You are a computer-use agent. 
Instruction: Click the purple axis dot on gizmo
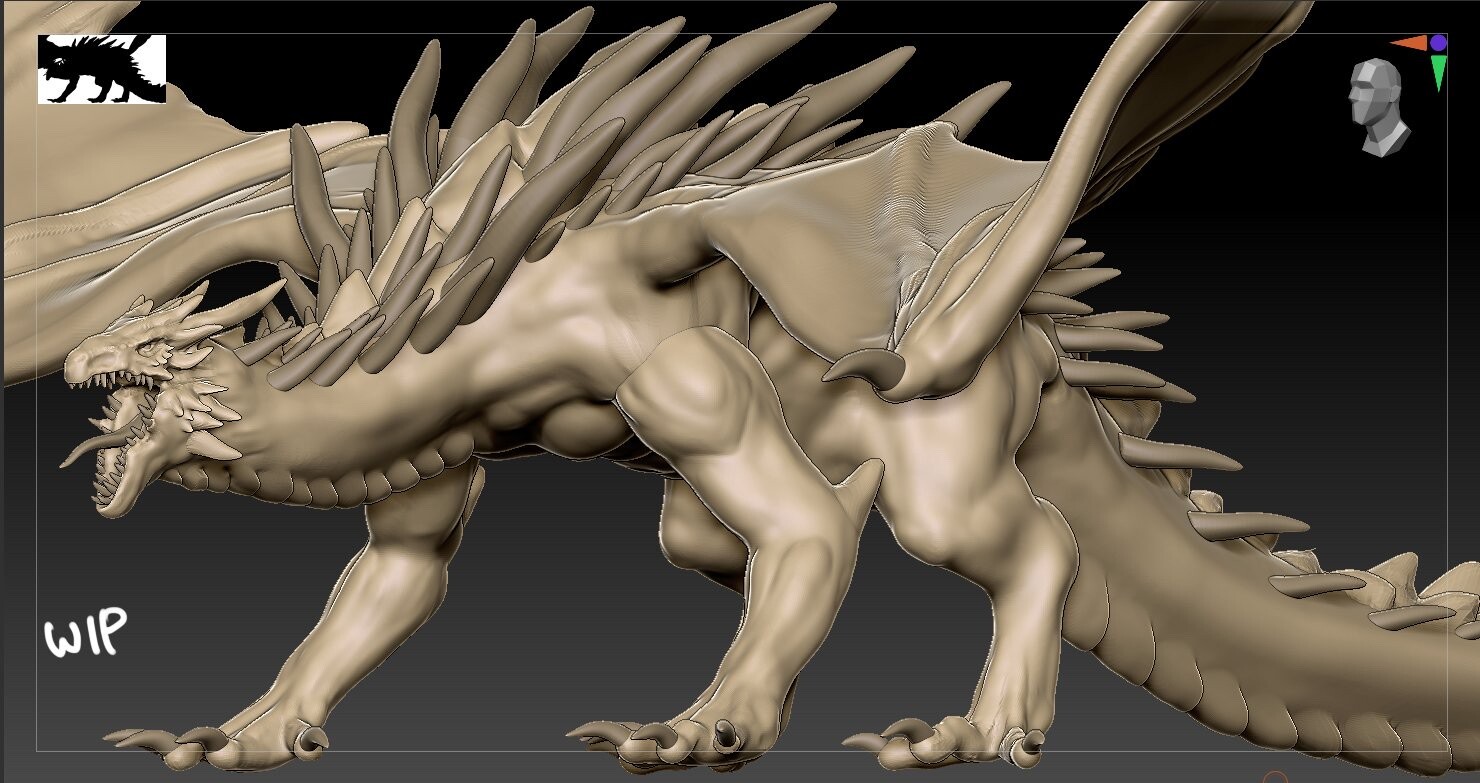click(1438, 43)
